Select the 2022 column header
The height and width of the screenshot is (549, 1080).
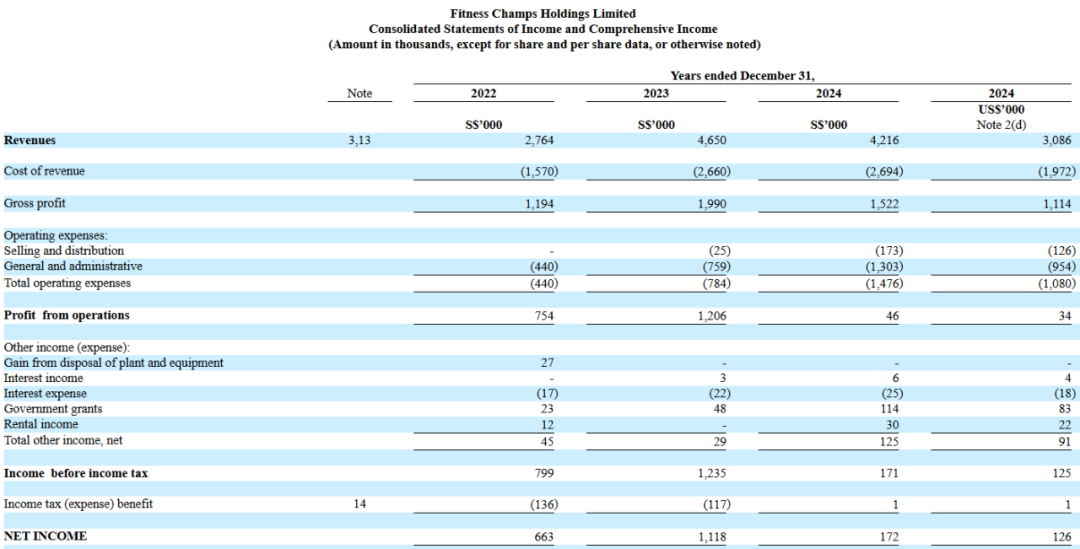[x=483, y=93]
